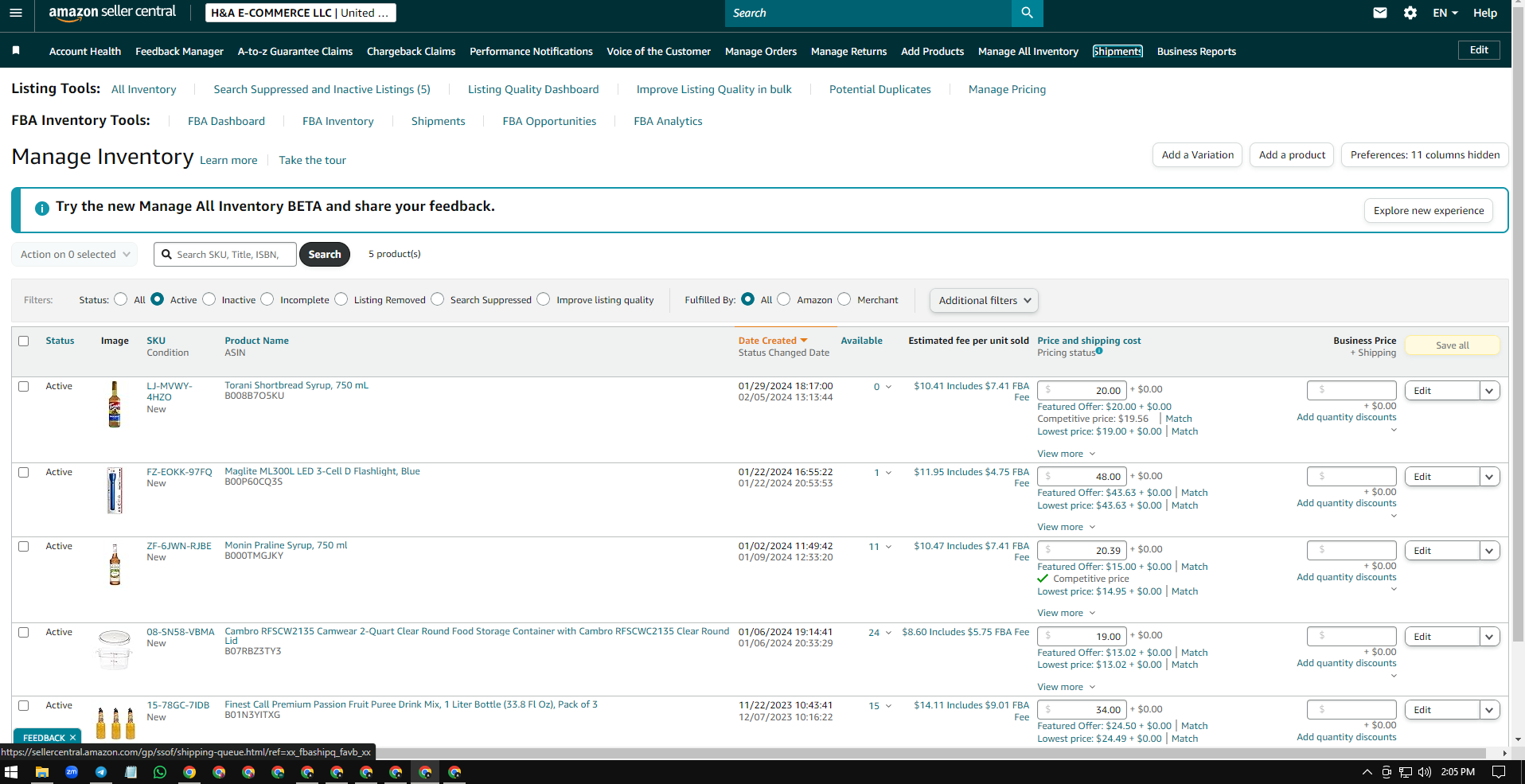The image size is (1525, 784).
Task: Click the bookmark icon beside Account Health
Action: click(16, 50)
